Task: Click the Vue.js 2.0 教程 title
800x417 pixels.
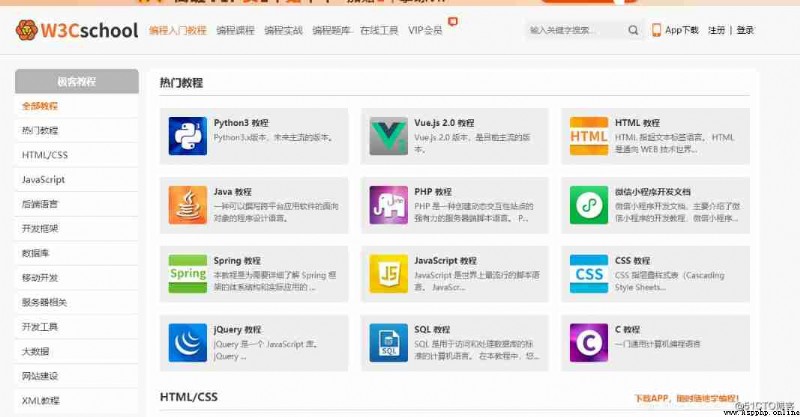Action: [444, 123]
